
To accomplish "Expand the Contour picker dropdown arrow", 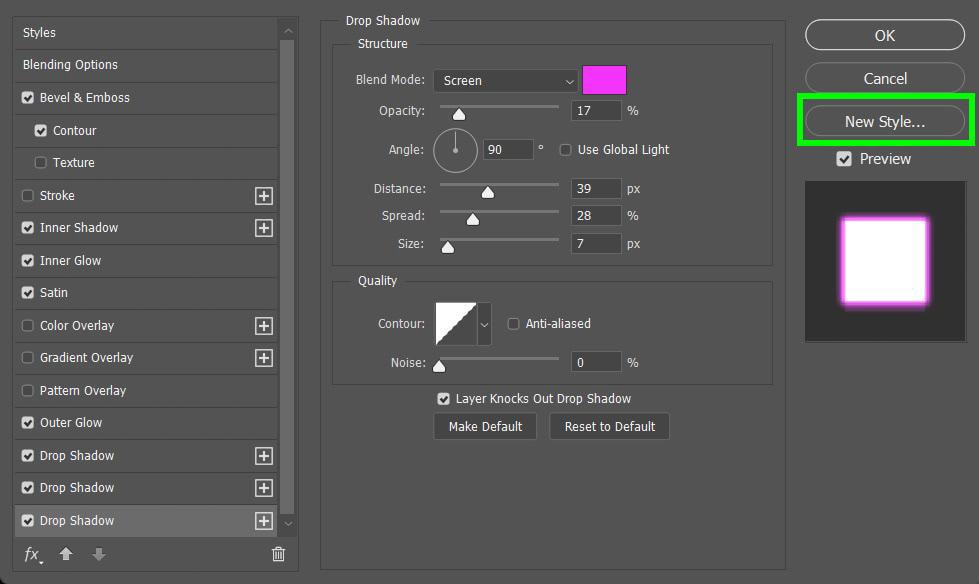I will coord(484,324).
